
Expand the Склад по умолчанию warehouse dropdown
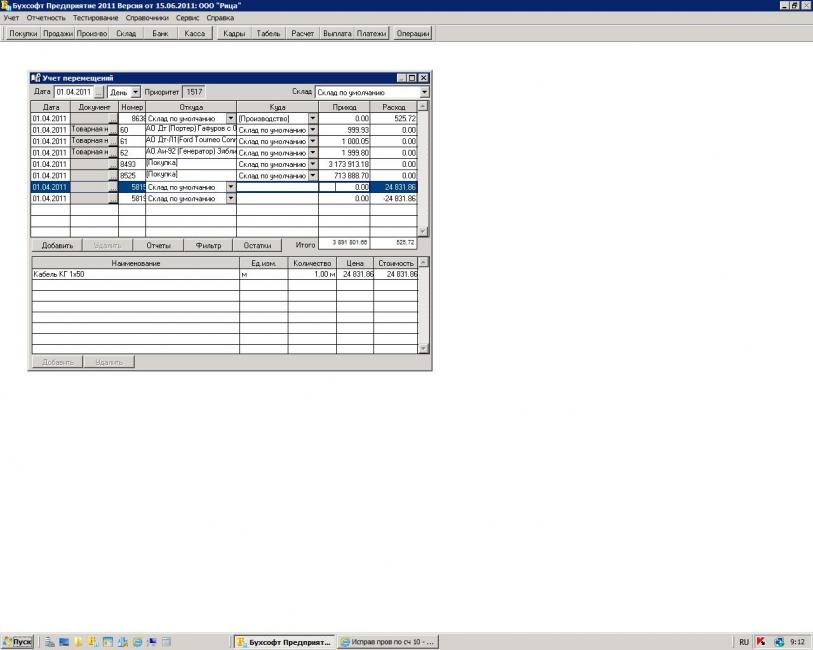[x=424, y=92]
